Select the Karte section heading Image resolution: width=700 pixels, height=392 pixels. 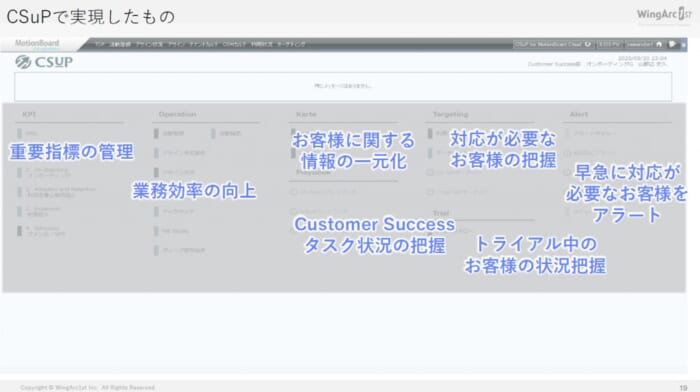pyautogui.click(x=306, y=114)
